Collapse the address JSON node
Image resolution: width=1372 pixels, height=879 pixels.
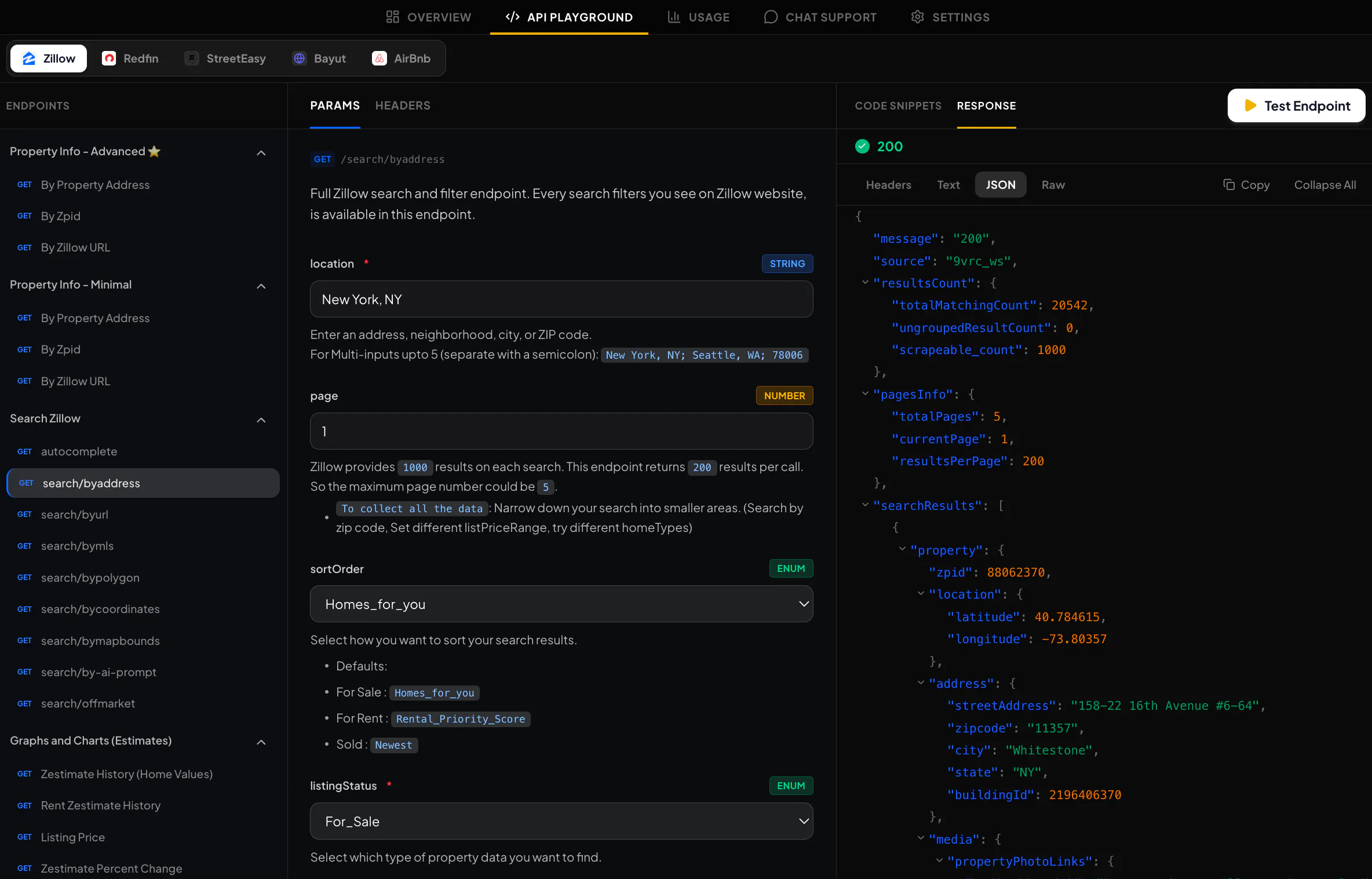(921, 683)
